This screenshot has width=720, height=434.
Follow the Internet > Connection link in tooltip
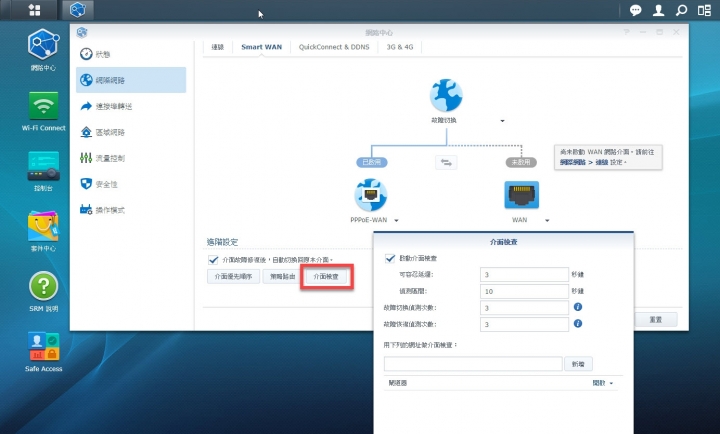pos(584,162)
